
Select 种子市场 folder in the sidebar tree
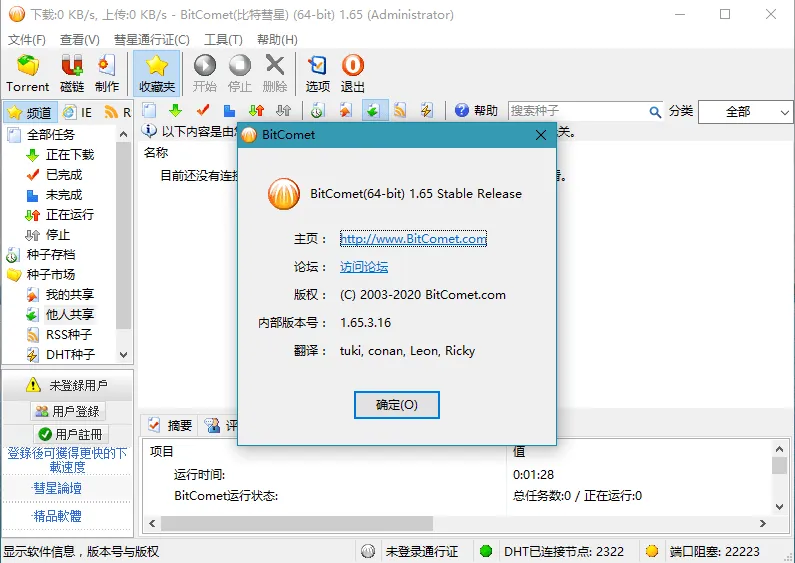[x=50, y=274]
